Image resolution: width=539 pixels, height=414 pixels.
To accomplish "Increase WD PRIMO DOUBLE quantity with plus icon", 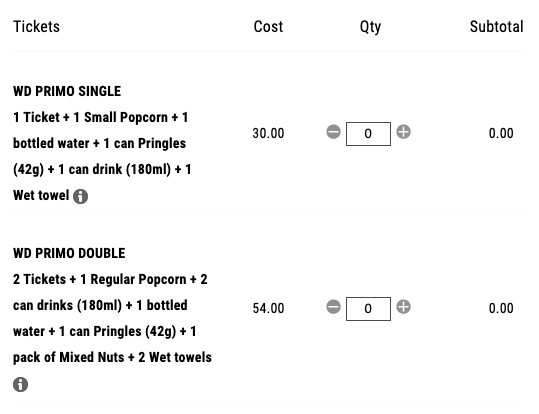I will 404,307.
